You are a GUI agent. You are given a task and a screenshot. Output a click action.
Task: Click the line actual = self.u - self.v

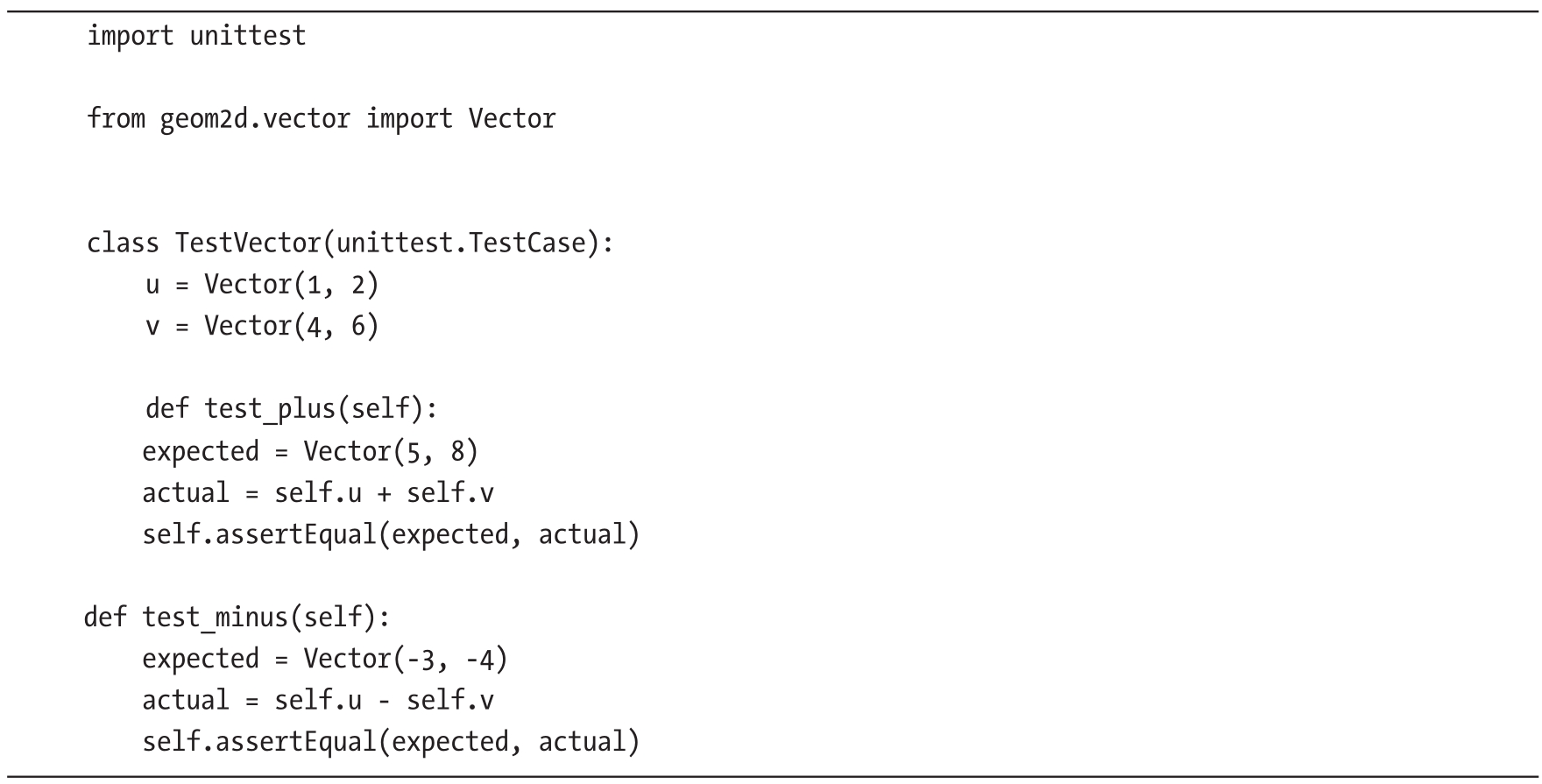(x=317, y=700)
